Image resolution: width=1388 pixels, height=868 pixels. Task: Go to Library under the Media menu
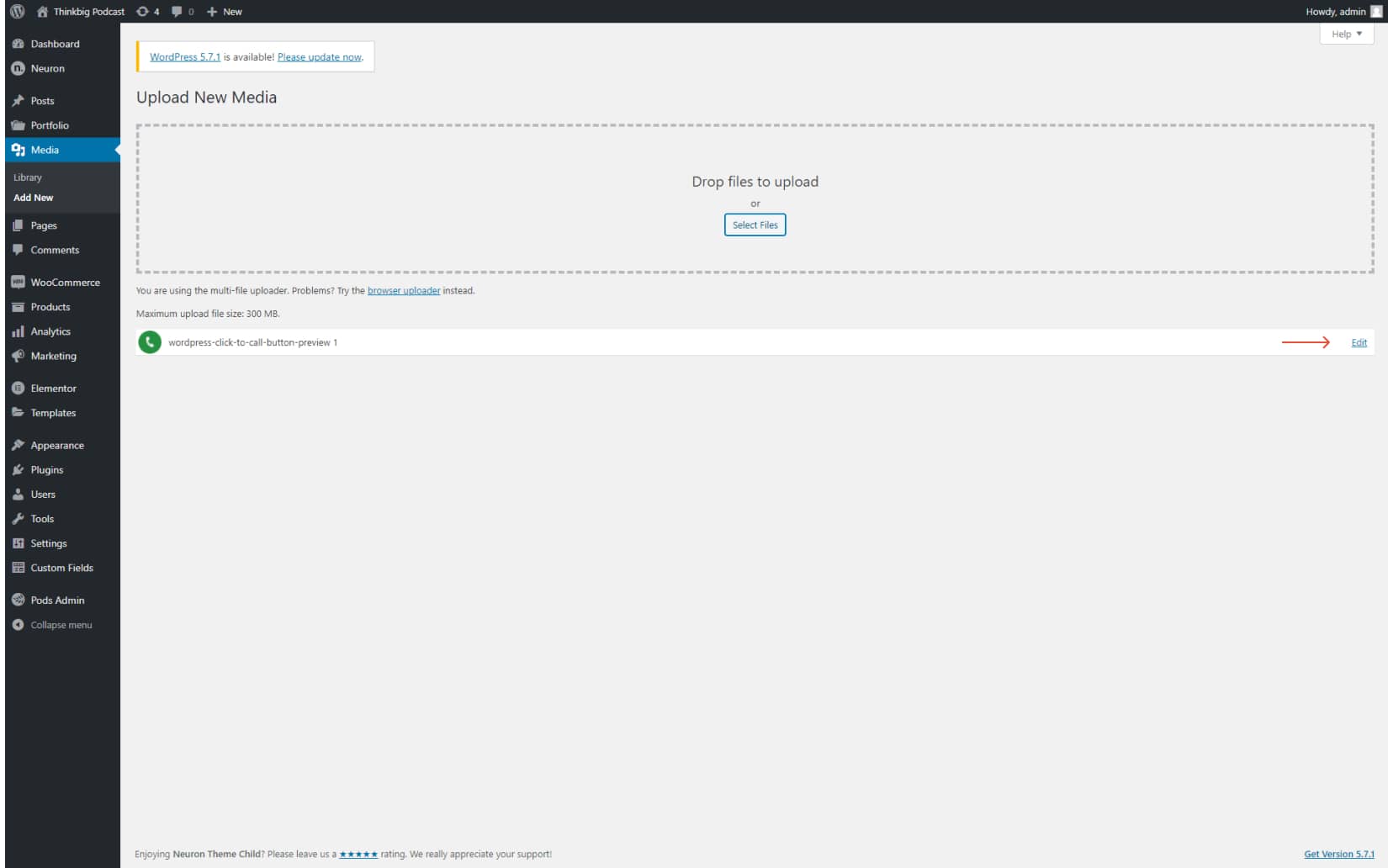(x=28, y=177)
